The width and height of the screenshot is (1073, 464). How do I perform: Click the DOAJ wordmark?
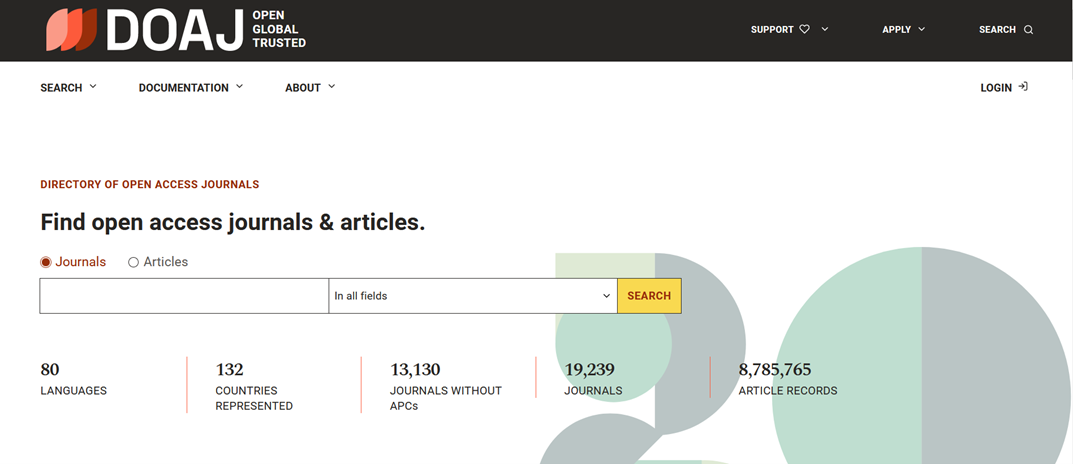pyautogui.click(x=174, y=30)
